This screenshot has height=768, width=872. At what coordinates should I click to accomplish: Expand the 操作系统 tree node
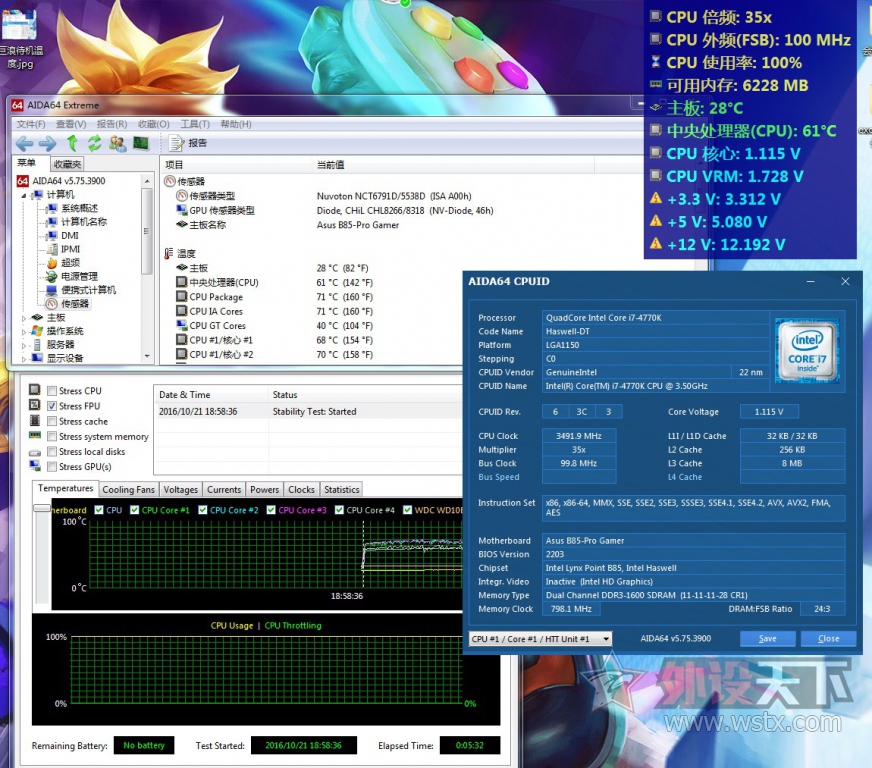pos(23,332)
